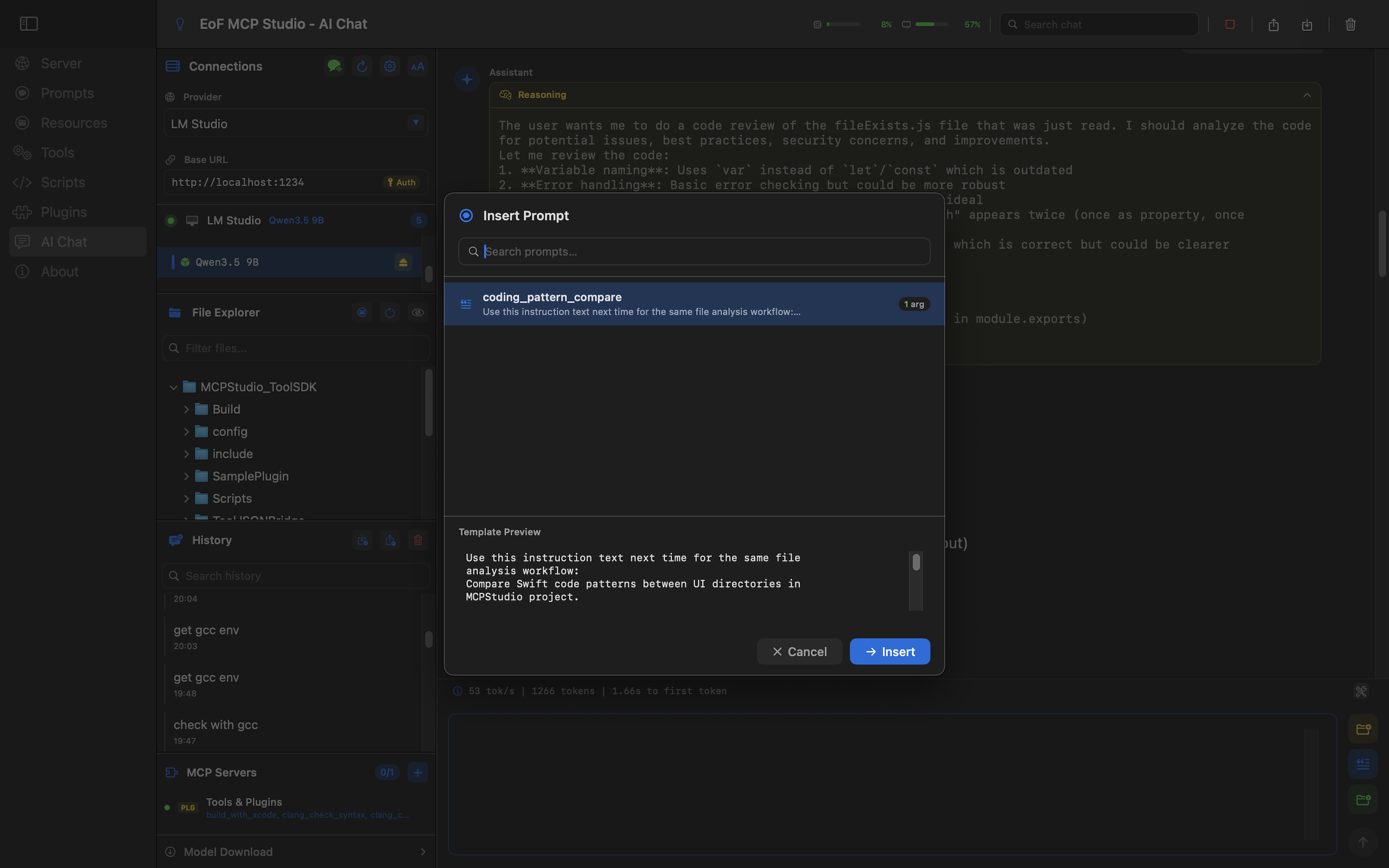Image resolution: width=1389 pixels, height=868 pixels.
Task: Toggle the AA font size icon
Action: tap(417, 66)
